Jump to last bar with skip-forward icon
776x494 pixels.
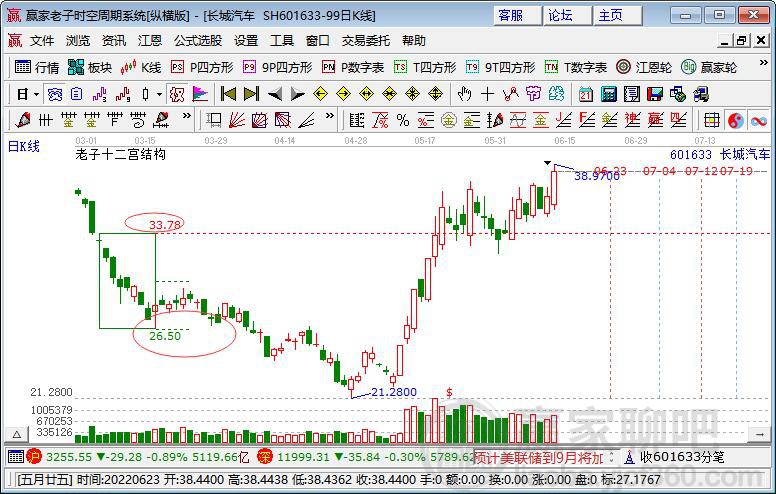251,94
